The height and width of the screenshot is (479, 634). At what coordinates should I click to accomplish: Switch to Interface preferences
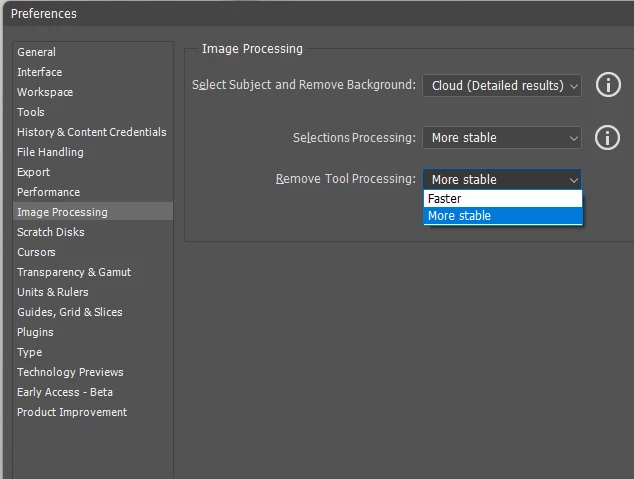click(x=40, y=72)
